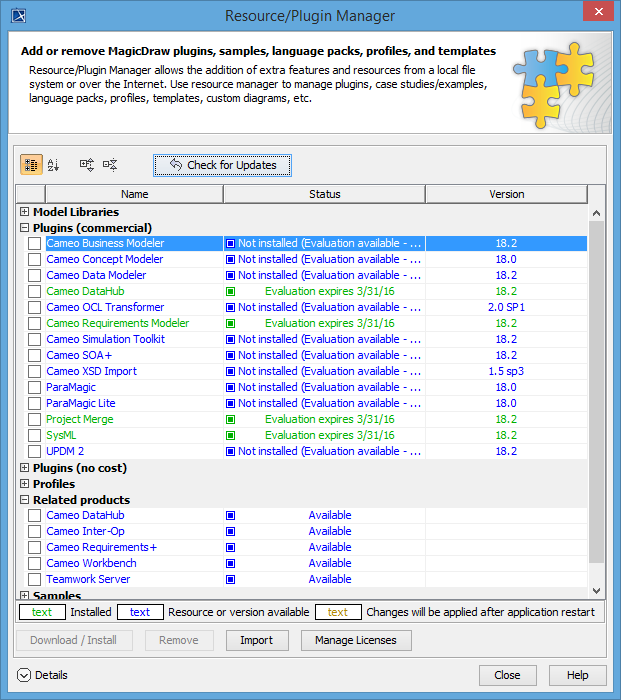
Task: Click the Status column header
Action: [x=324, y=194]
